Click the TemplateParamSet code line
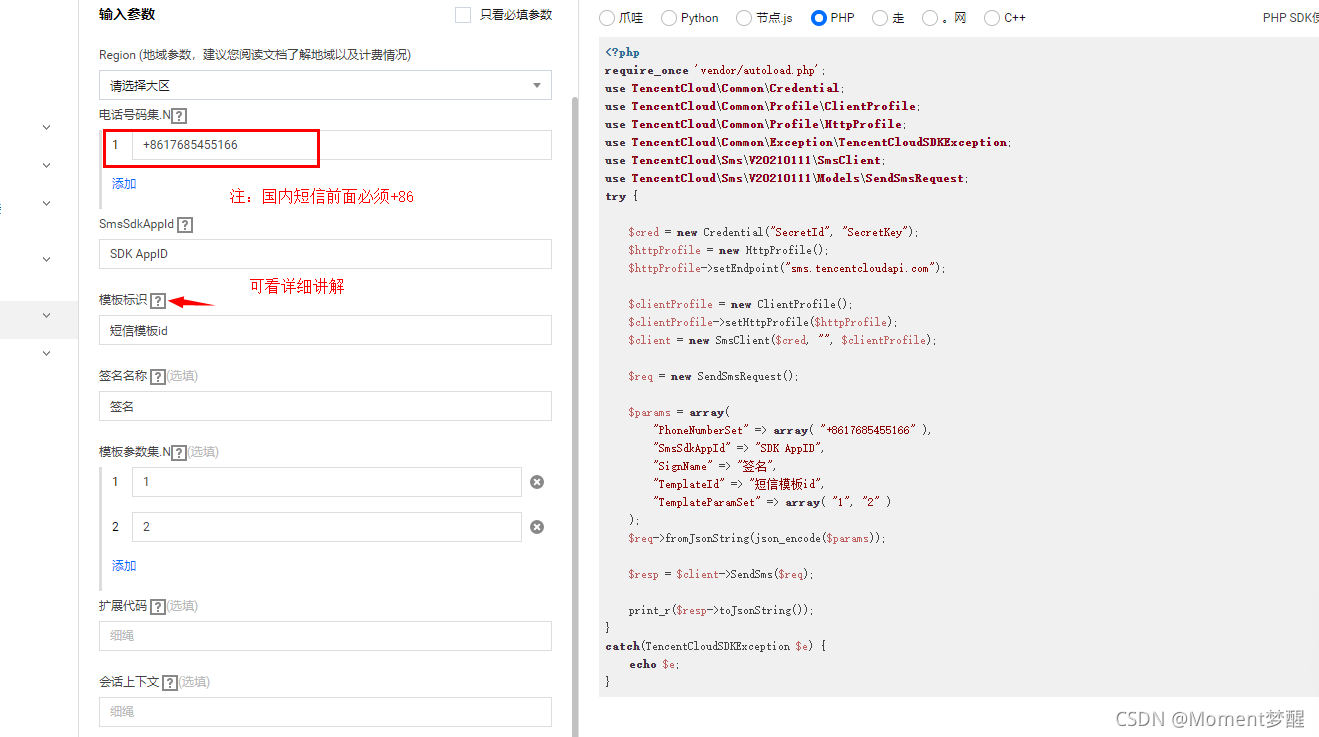 pos(771,502)
